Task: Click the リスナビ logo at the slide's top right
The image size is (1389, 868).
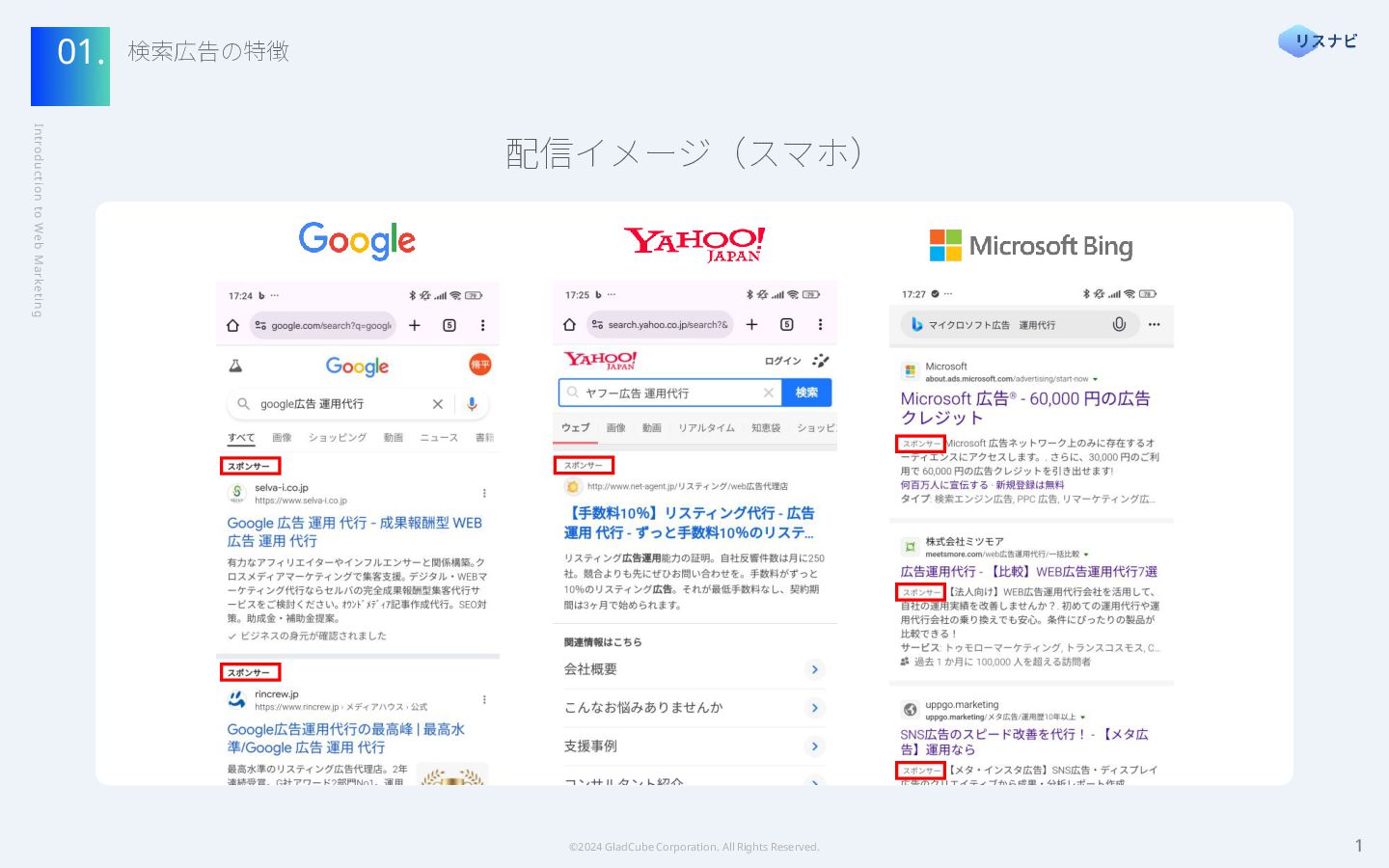Action: tap(1319, 41)
